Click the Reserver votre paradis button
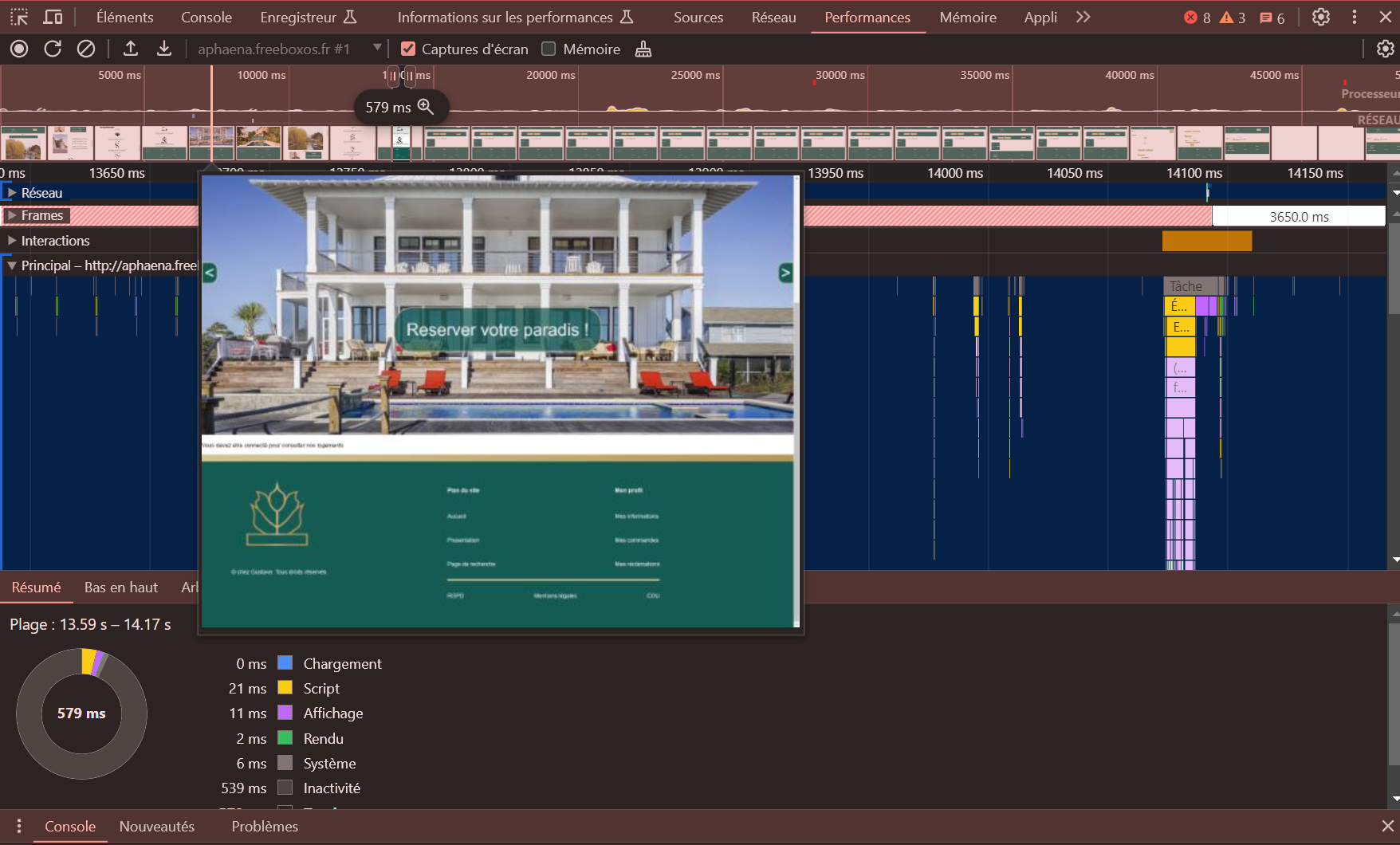This screenshot has width=1400, height=845. click(x=497, y=330)
